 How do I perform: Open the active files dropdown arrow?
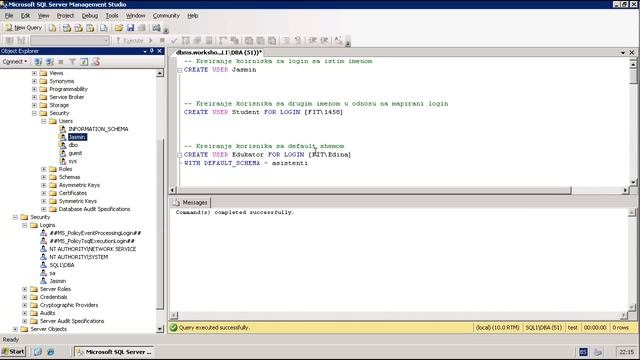(623, 53)
